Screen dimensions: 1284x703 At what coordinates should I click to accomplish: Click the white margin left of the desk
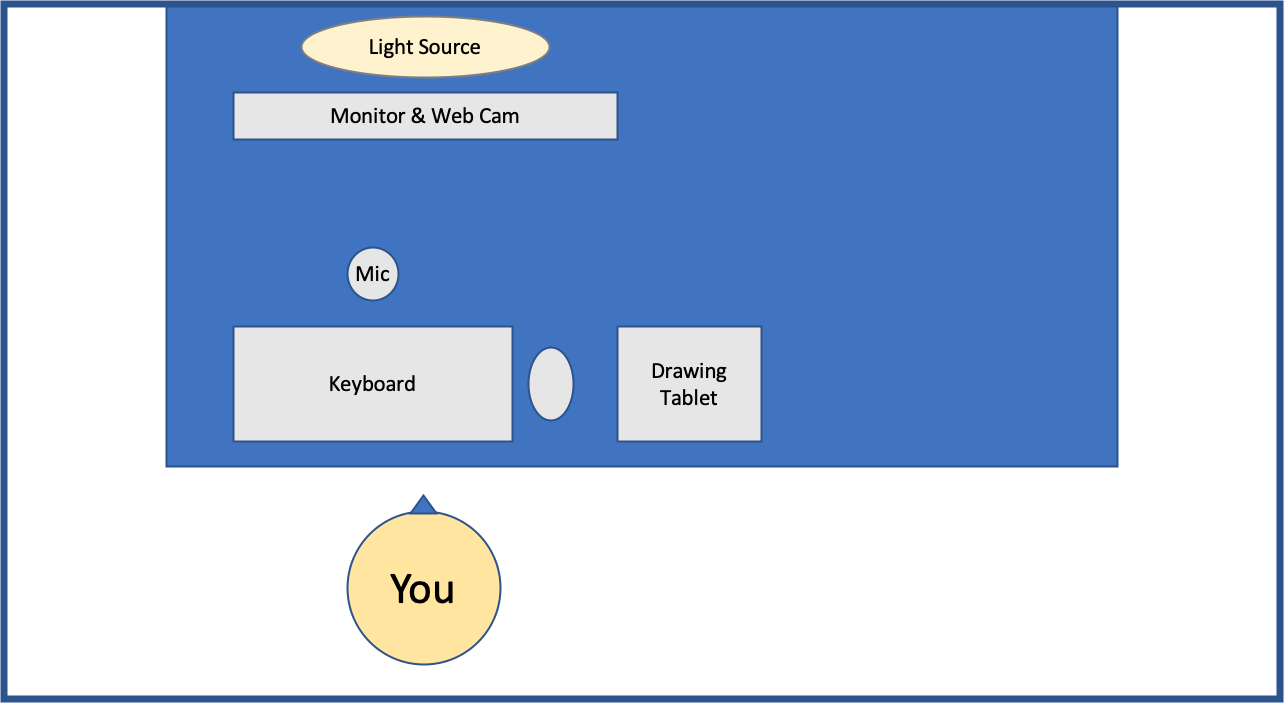tap(85, 250)
